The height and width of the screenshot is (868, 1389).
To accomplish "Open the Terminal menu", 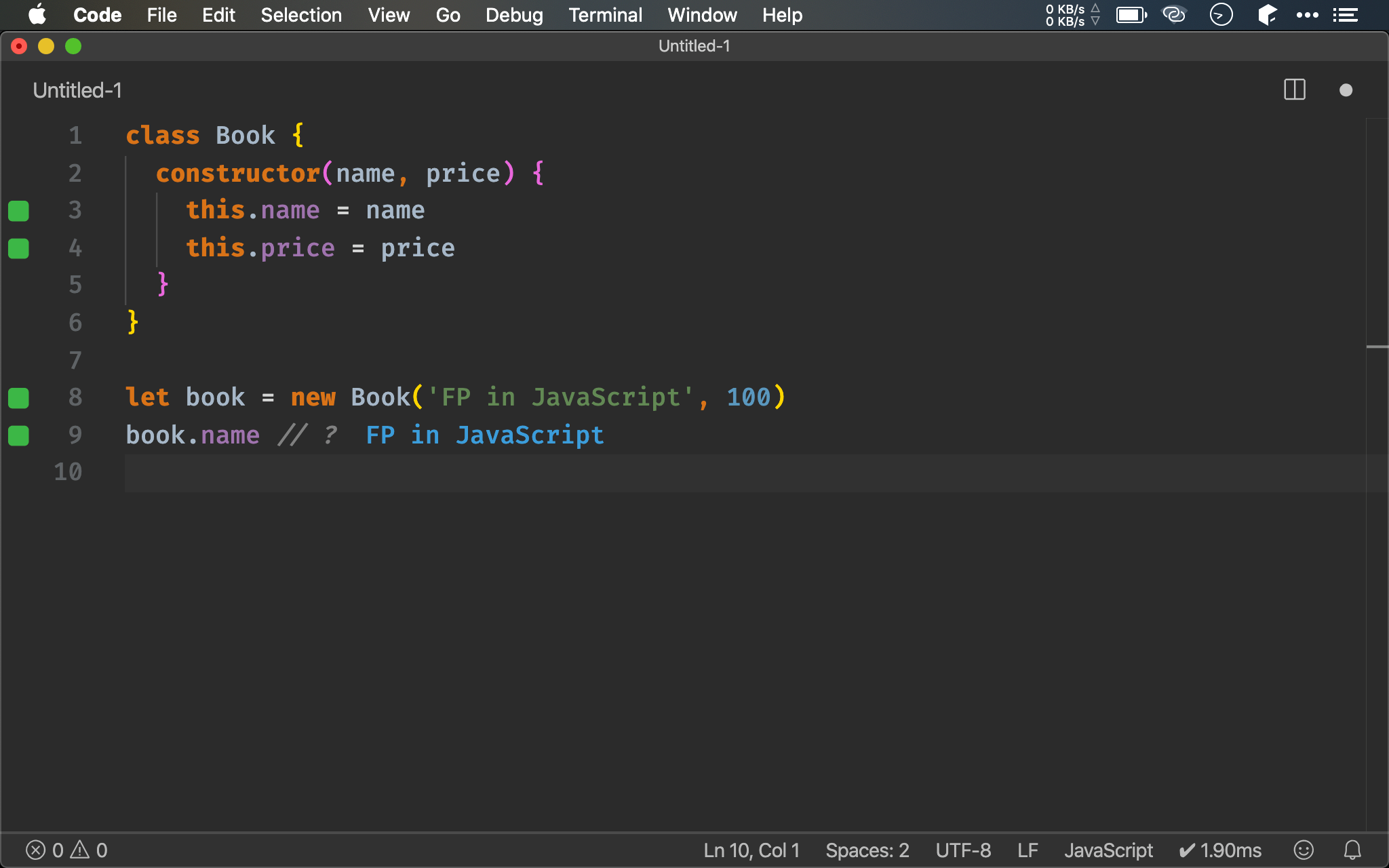I will coord(605,15).
